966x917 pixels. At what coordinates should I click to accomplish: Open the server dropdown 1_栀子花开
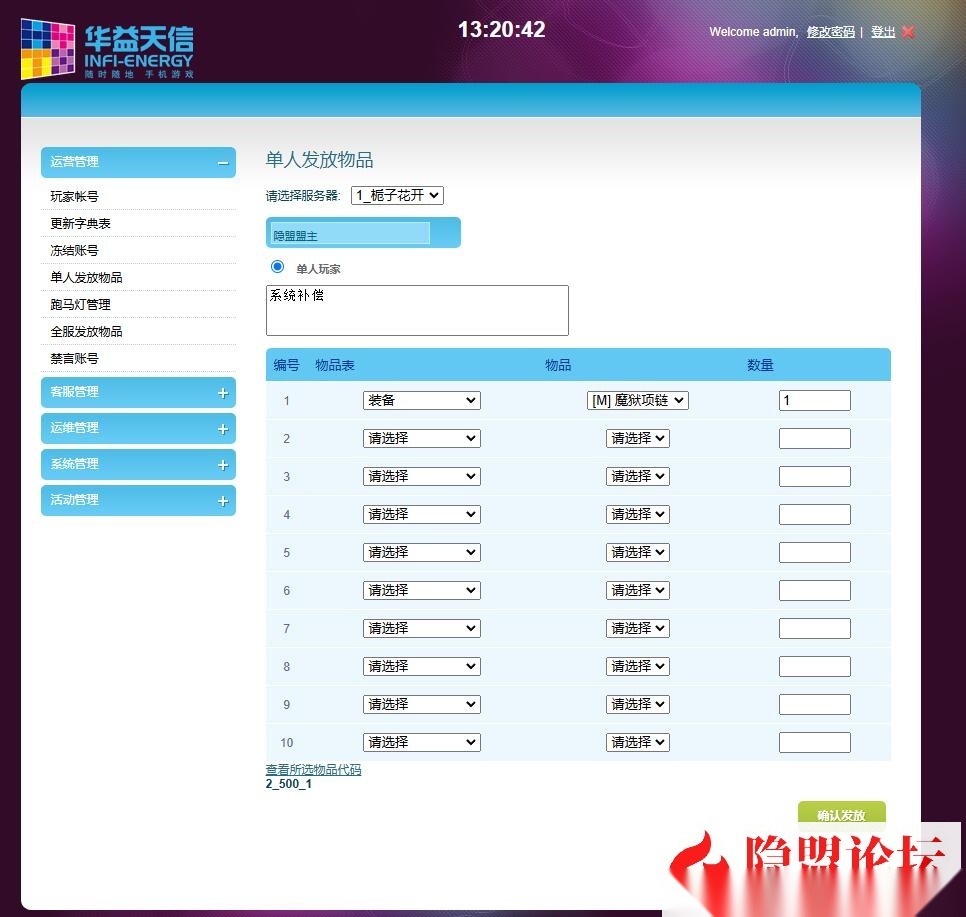click(x=397, y=195)
